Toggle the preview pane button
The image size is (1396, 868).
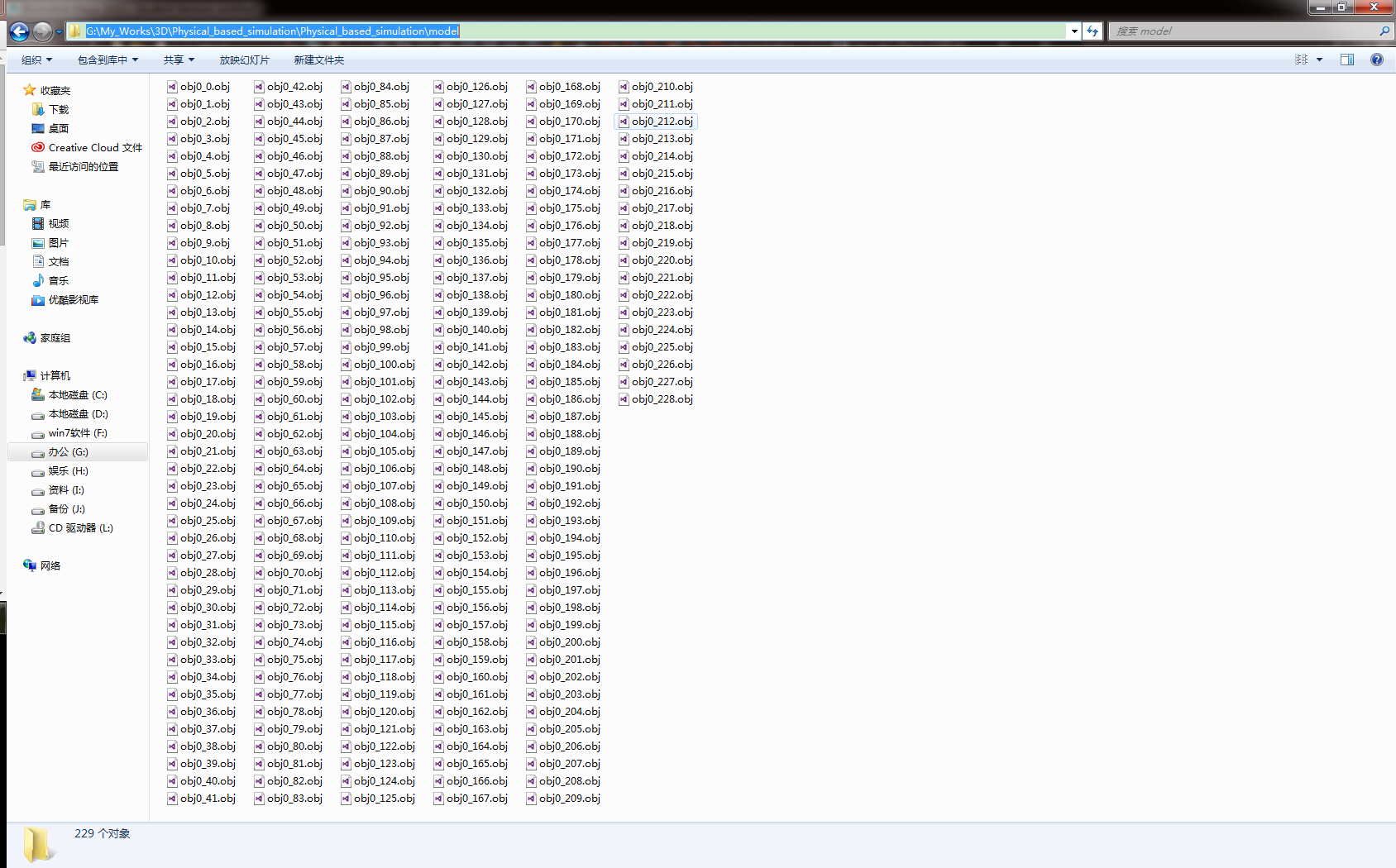(1347, 60)
